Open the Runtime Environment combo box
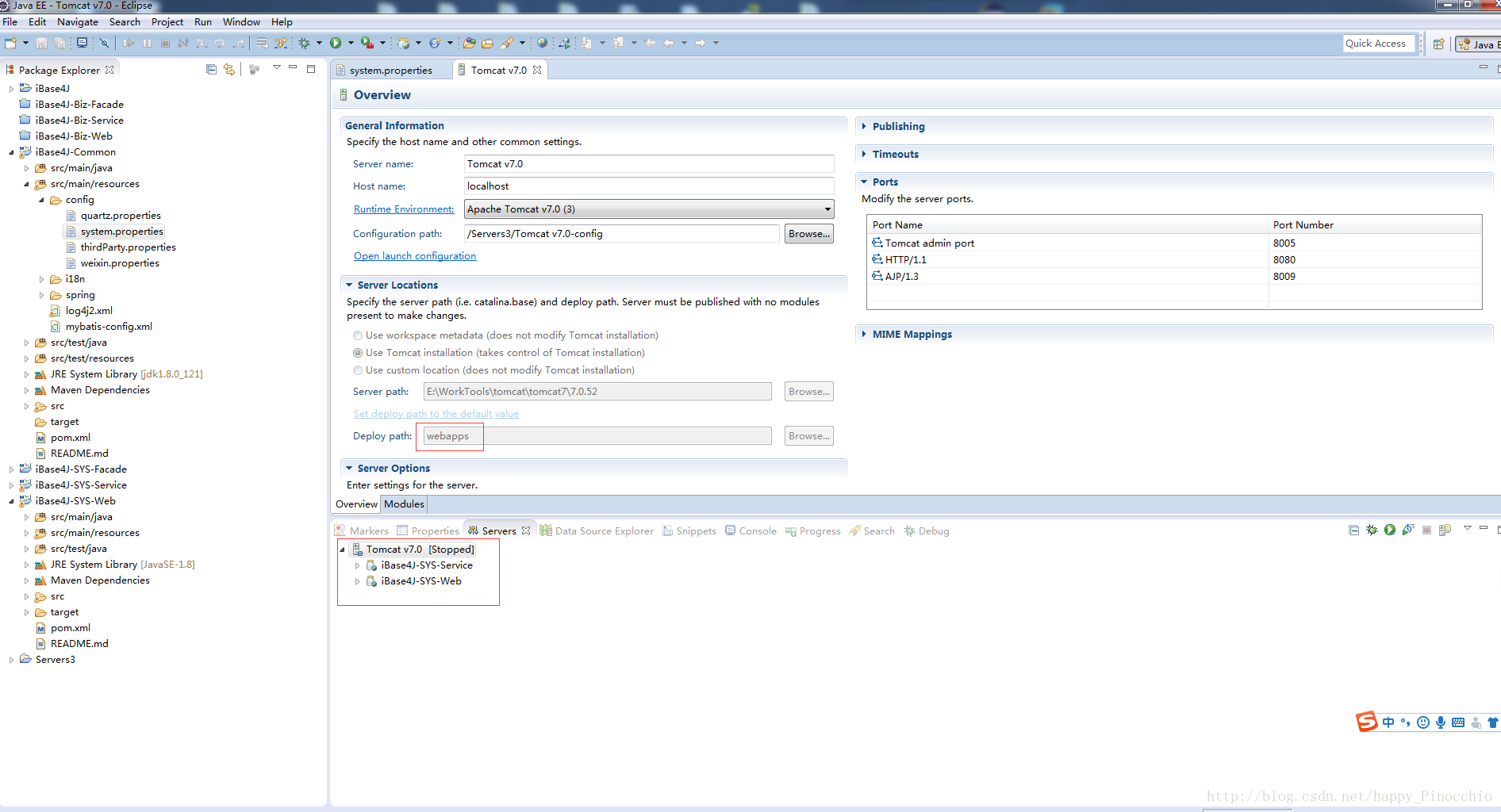The width and height of the screenshot is (1501, 812). click(649, 209)
